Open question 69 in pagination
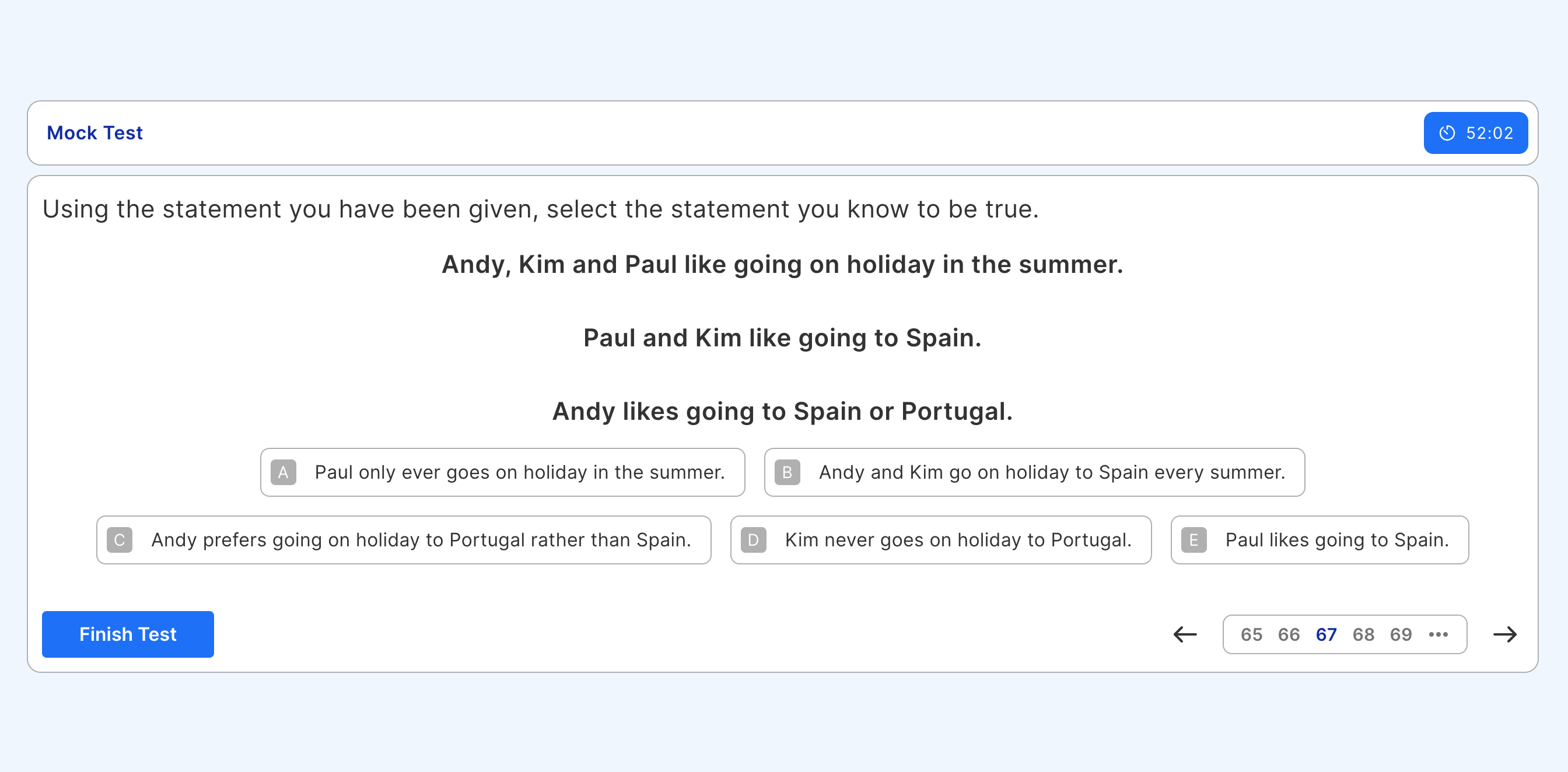 tap(1401, 634)
